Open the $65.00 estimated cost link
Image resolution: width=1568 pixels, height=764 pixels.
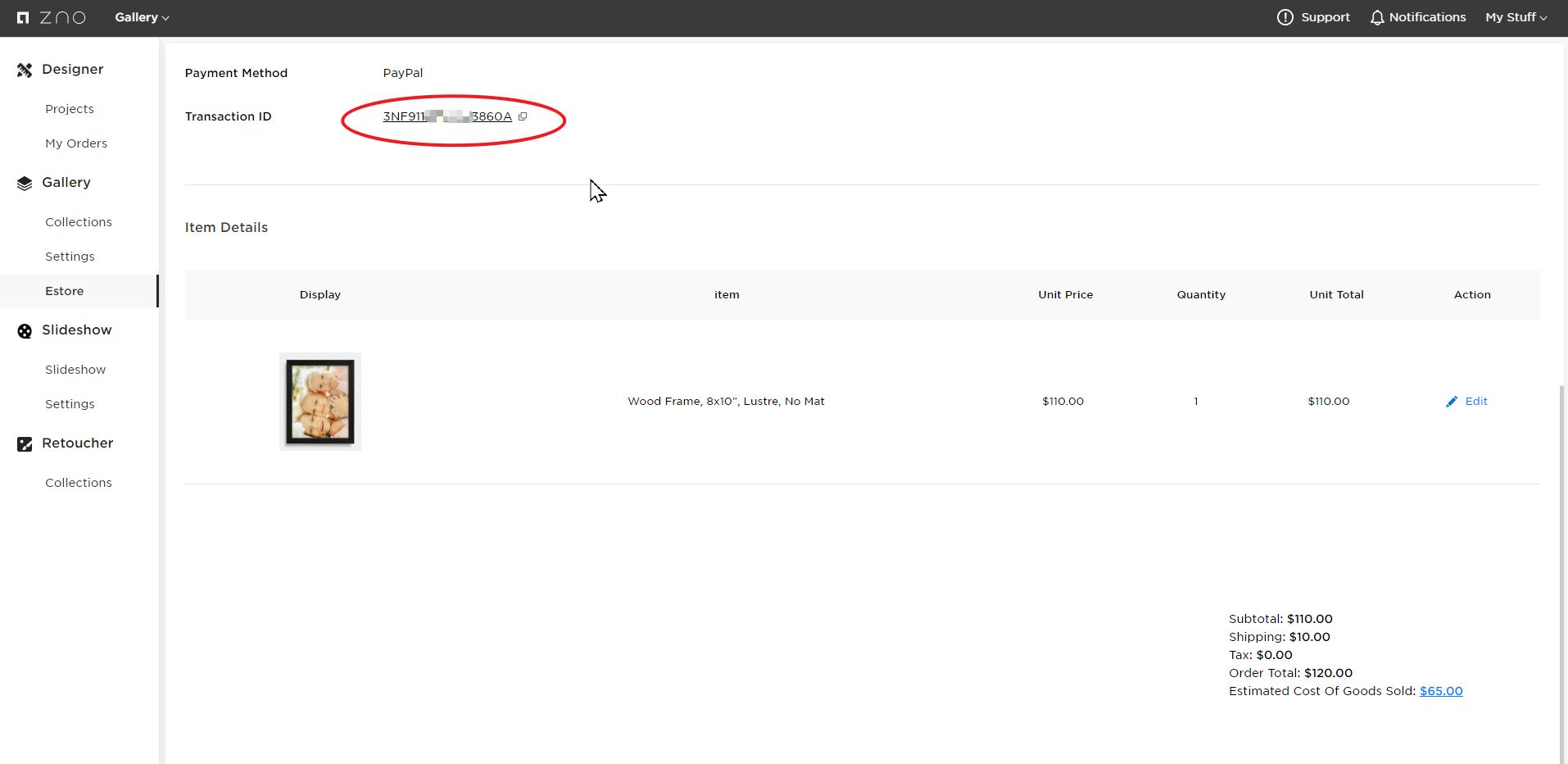(x=1441, y=691)
